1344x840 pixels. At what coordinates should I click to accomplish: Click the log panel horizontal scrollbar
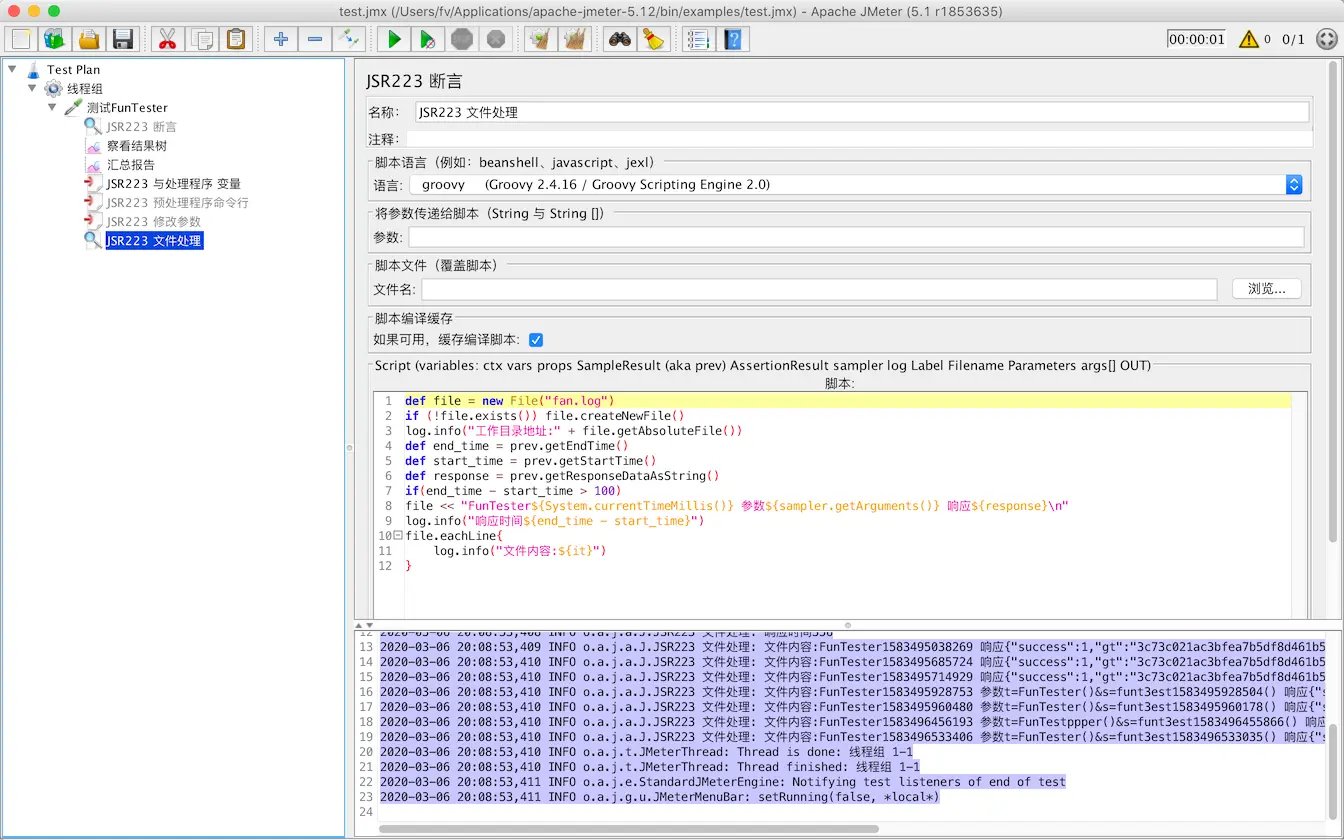coord(628,829)
